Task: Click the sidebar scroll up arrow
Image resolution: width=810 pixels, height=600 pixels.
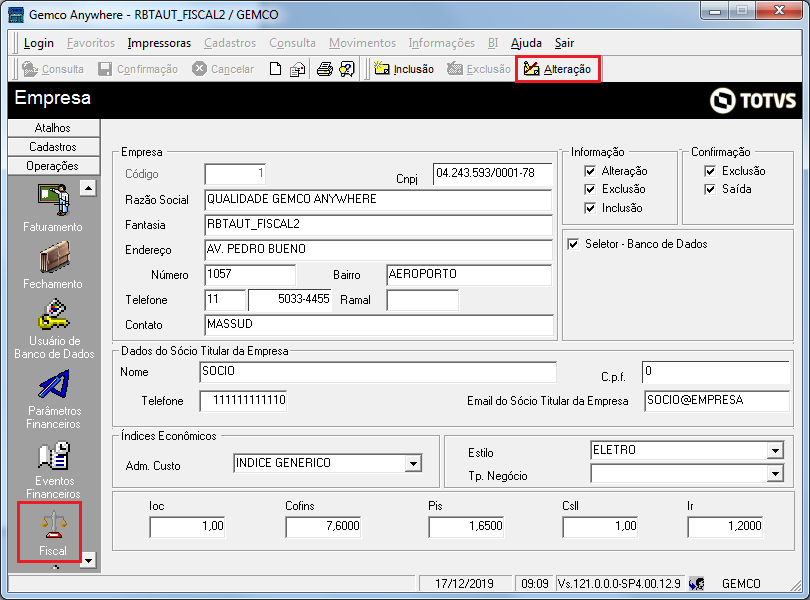Action: (88, 188)
